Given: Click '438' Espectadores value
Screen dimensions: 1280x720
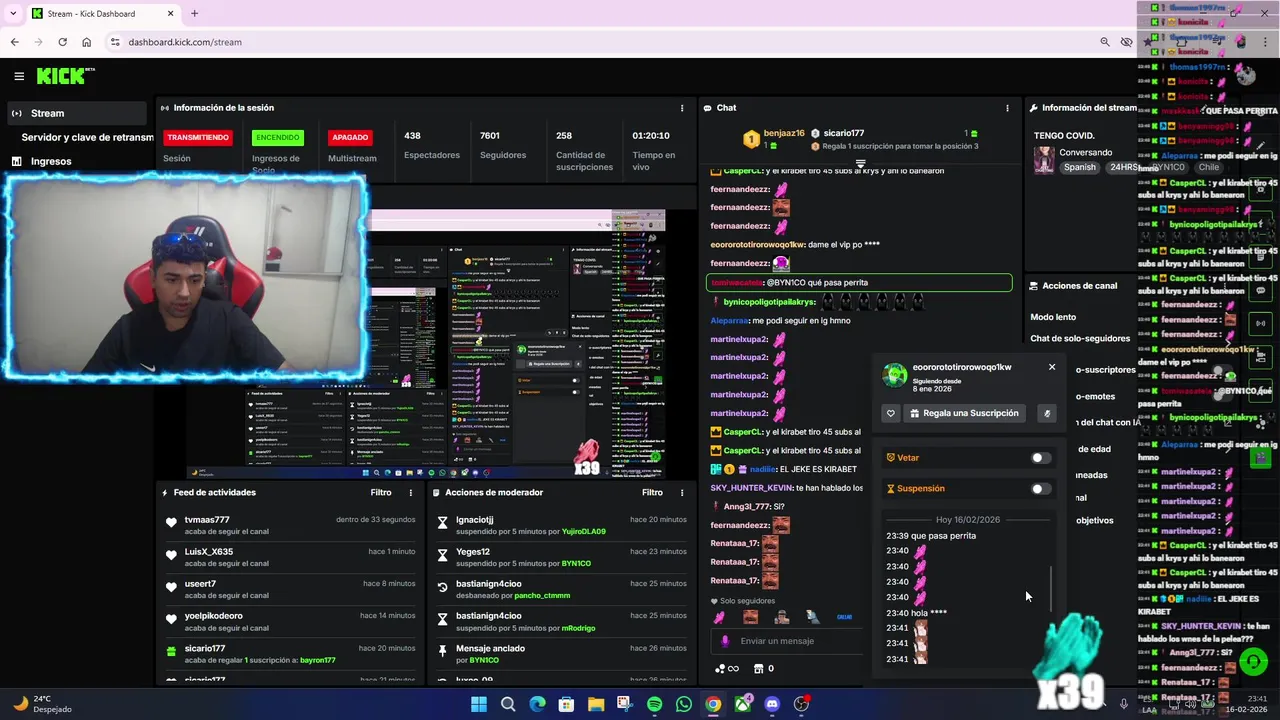Looking at the screenshot, I should [x=412, y=136].
